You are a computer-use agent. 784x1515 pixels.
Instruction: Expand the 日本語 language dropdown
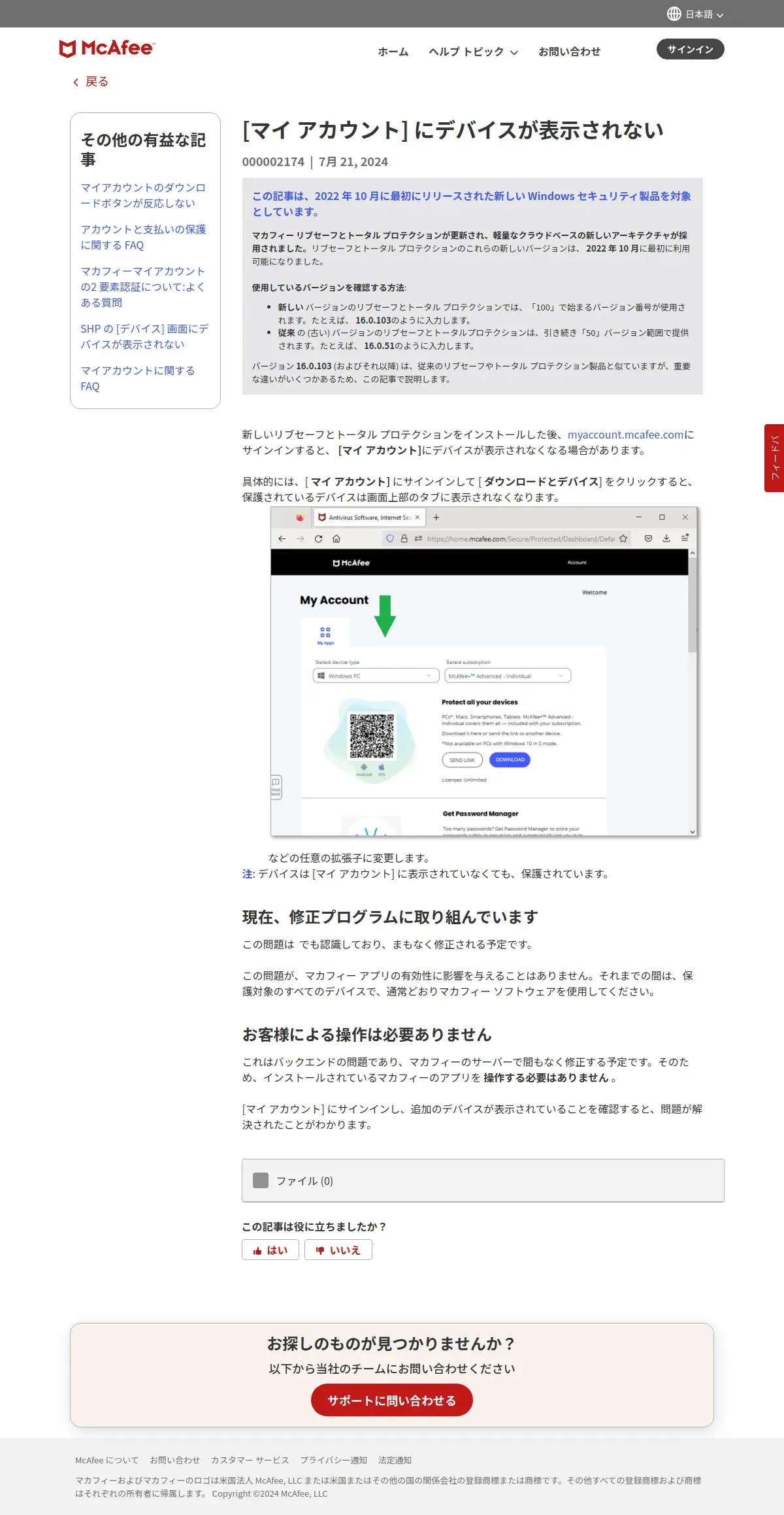pyautogui.click(x=704, y=14)
